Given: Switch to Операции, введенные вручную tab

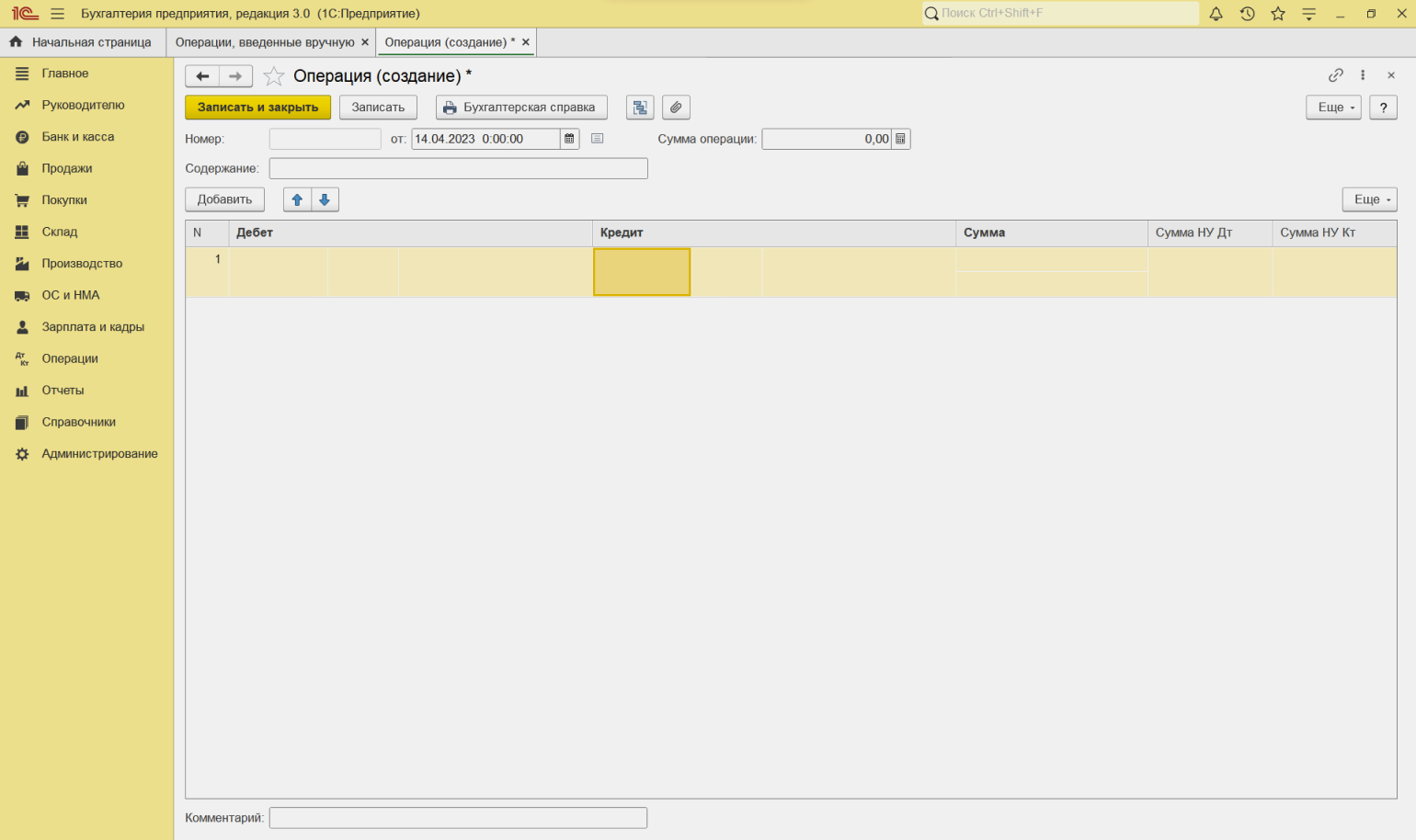Looking at the screenshot, I should pos(265,42).
